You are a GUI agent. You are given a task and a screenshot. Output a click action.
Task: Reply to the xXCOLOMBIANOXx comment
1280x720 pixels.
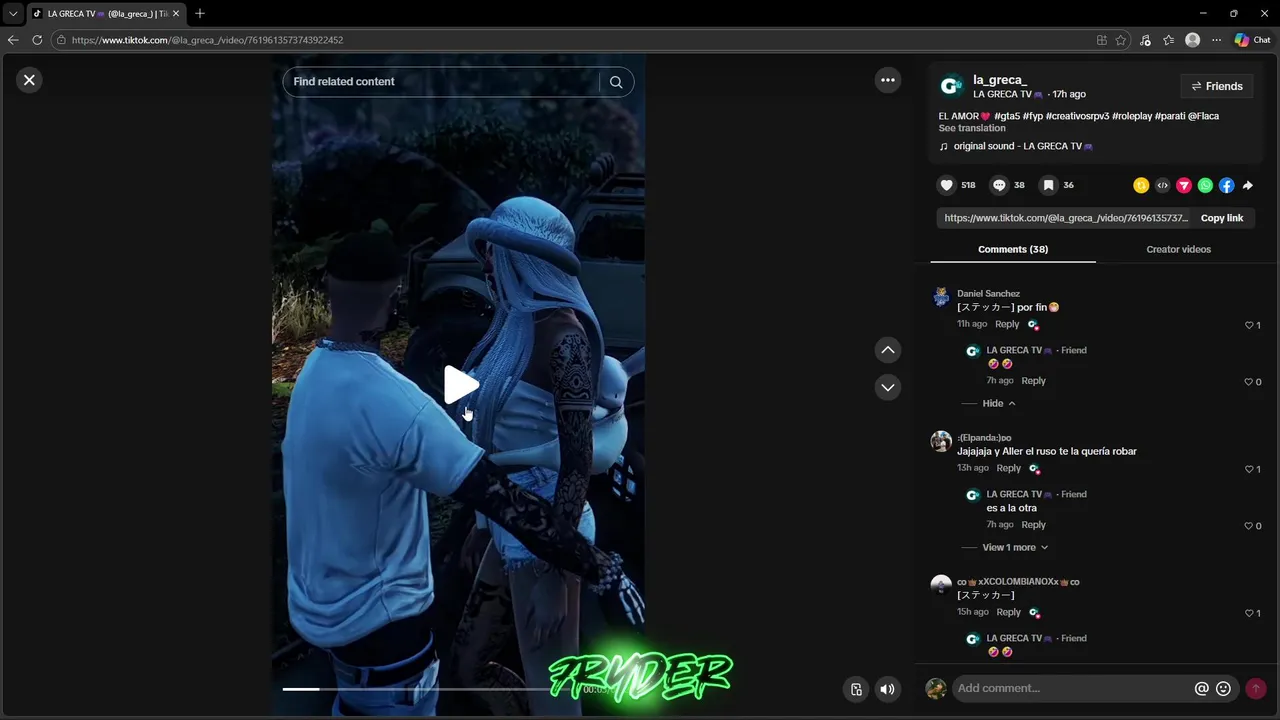click(1008, 612)
